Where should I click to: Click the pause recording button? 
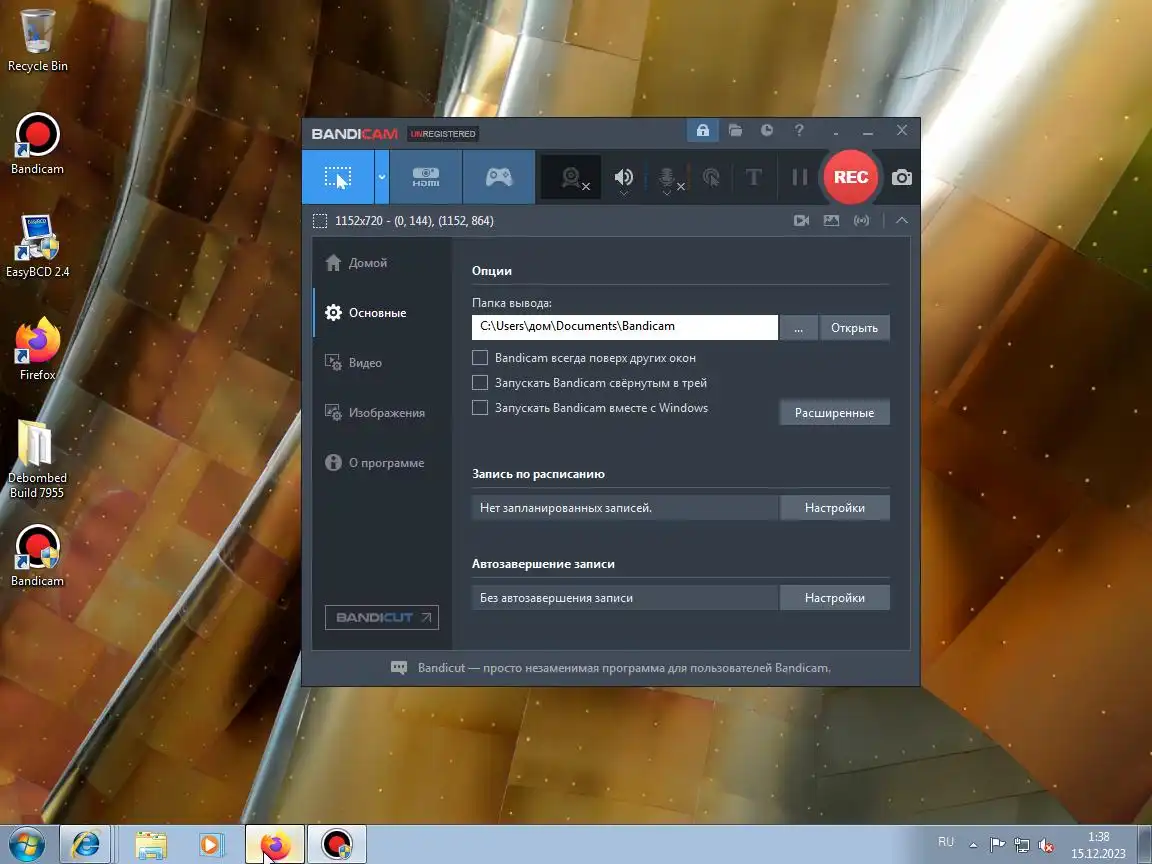click(x=799, y=177)
